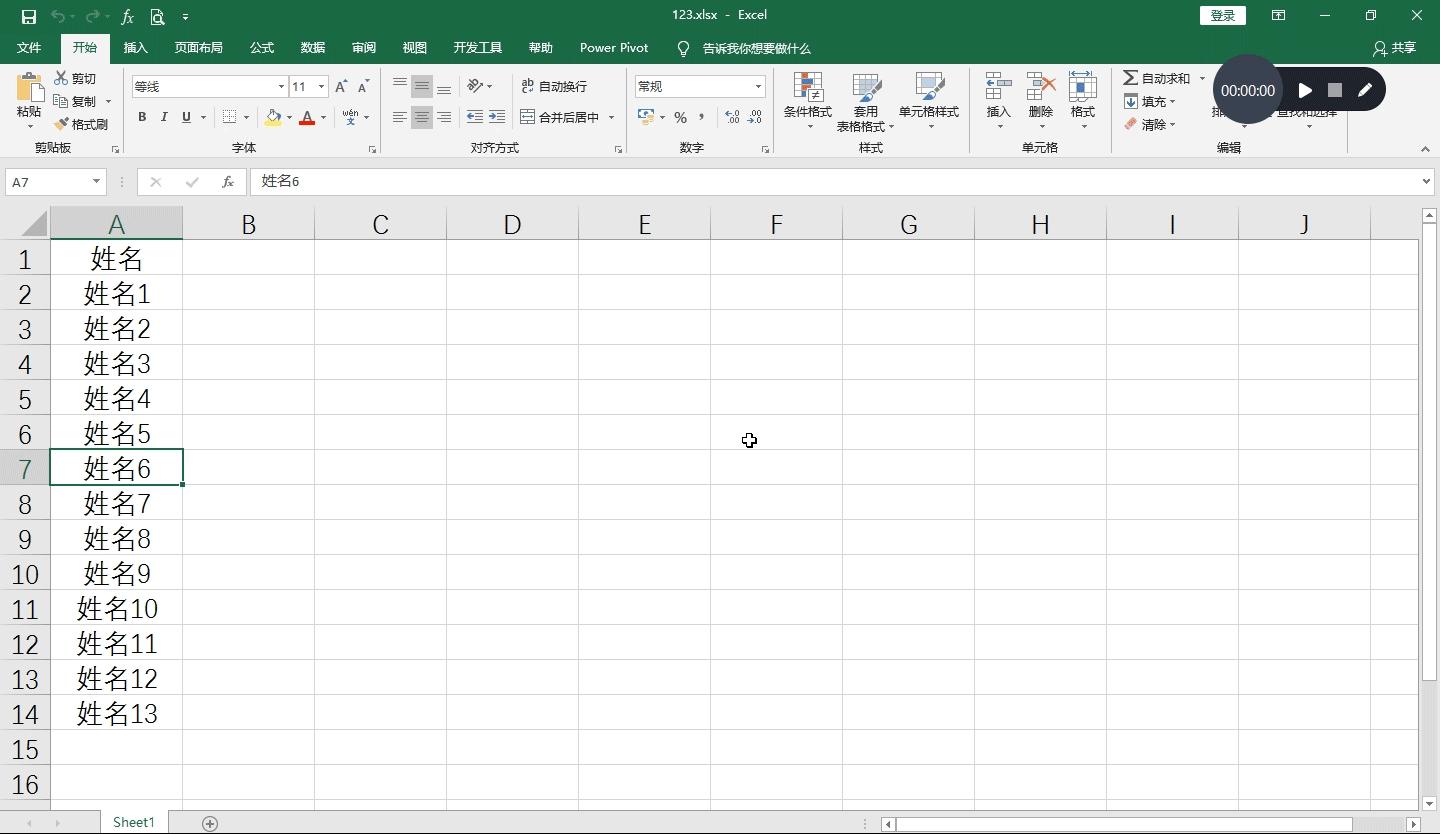1440x834 pixels.
Task: Switch to the Power Pivot tab
Action: pos(614,48)
